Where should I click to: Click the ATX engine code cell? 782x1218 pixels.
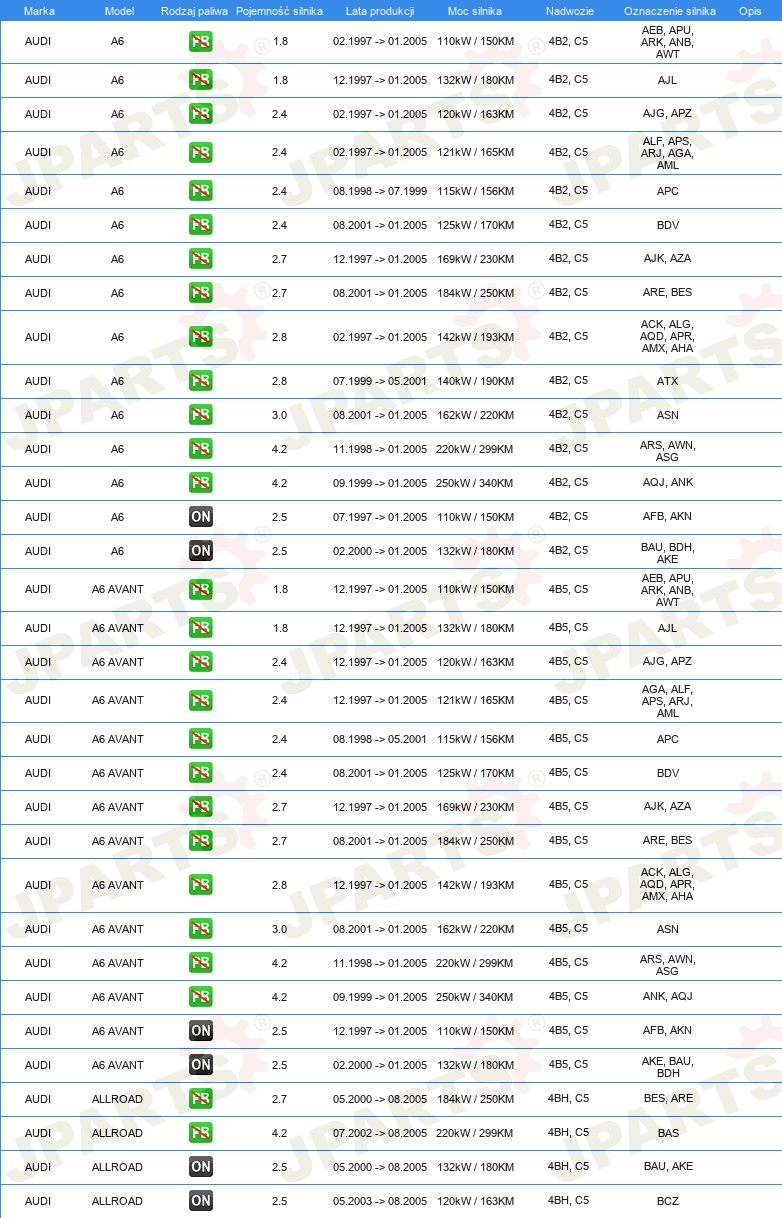(x=668, y=381)
